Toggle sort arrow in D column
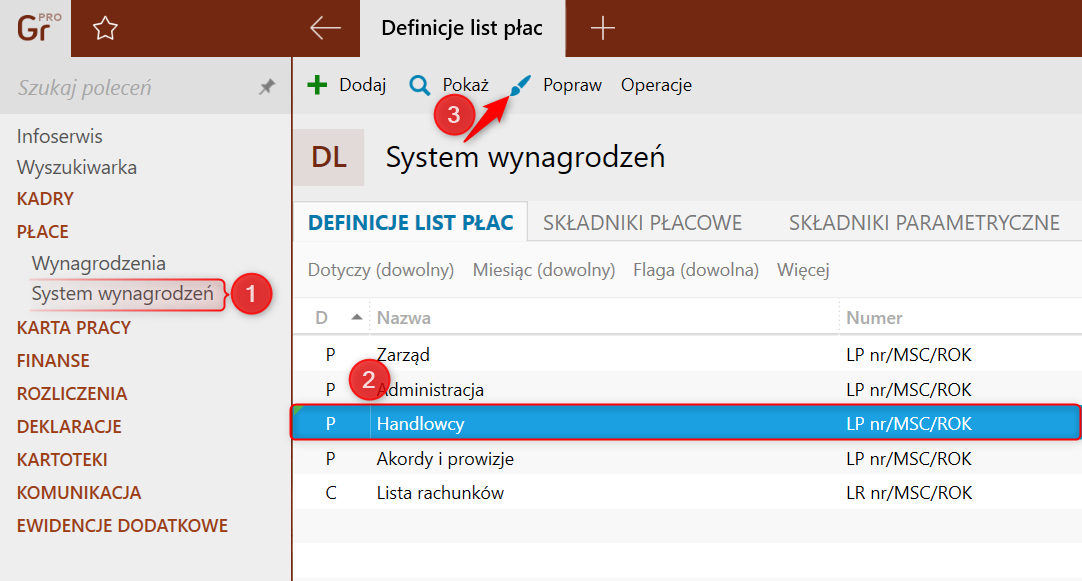The image size is (1082, 581). 357,317
